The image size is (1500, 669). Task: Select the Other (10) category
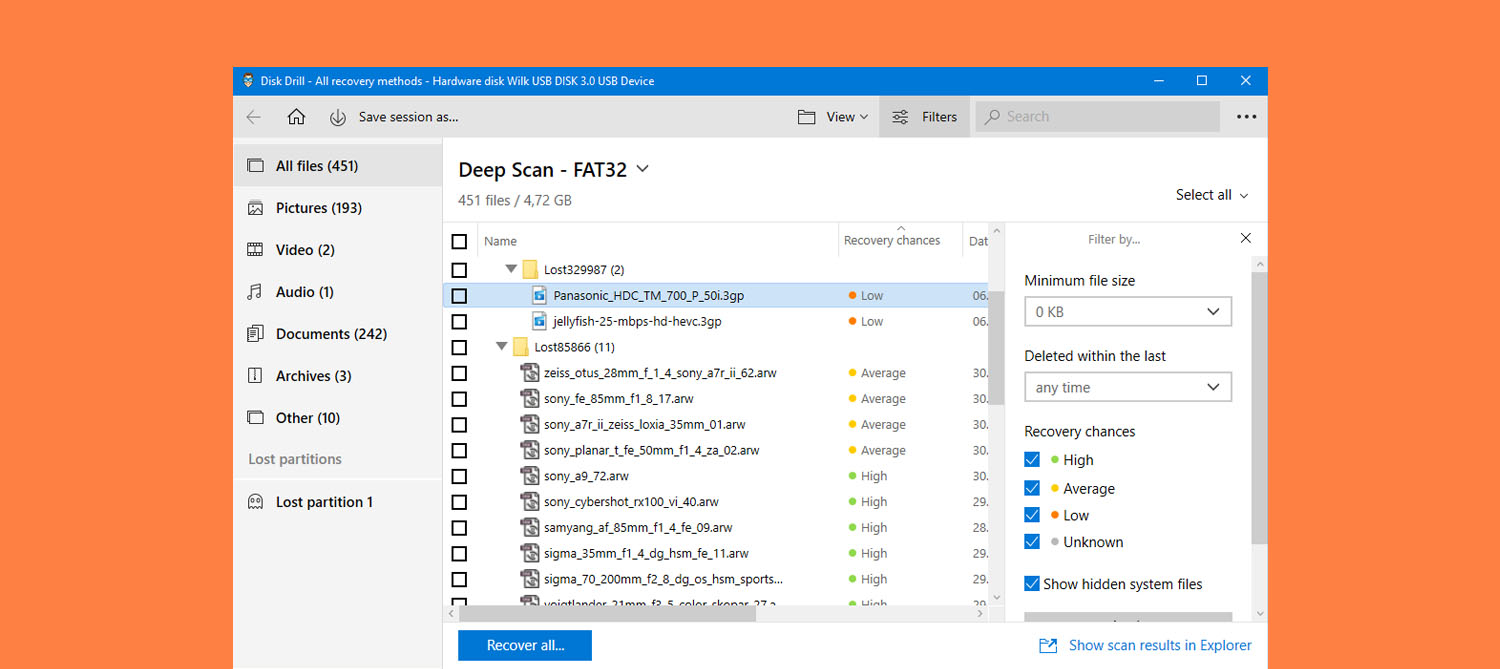point(338,418)
